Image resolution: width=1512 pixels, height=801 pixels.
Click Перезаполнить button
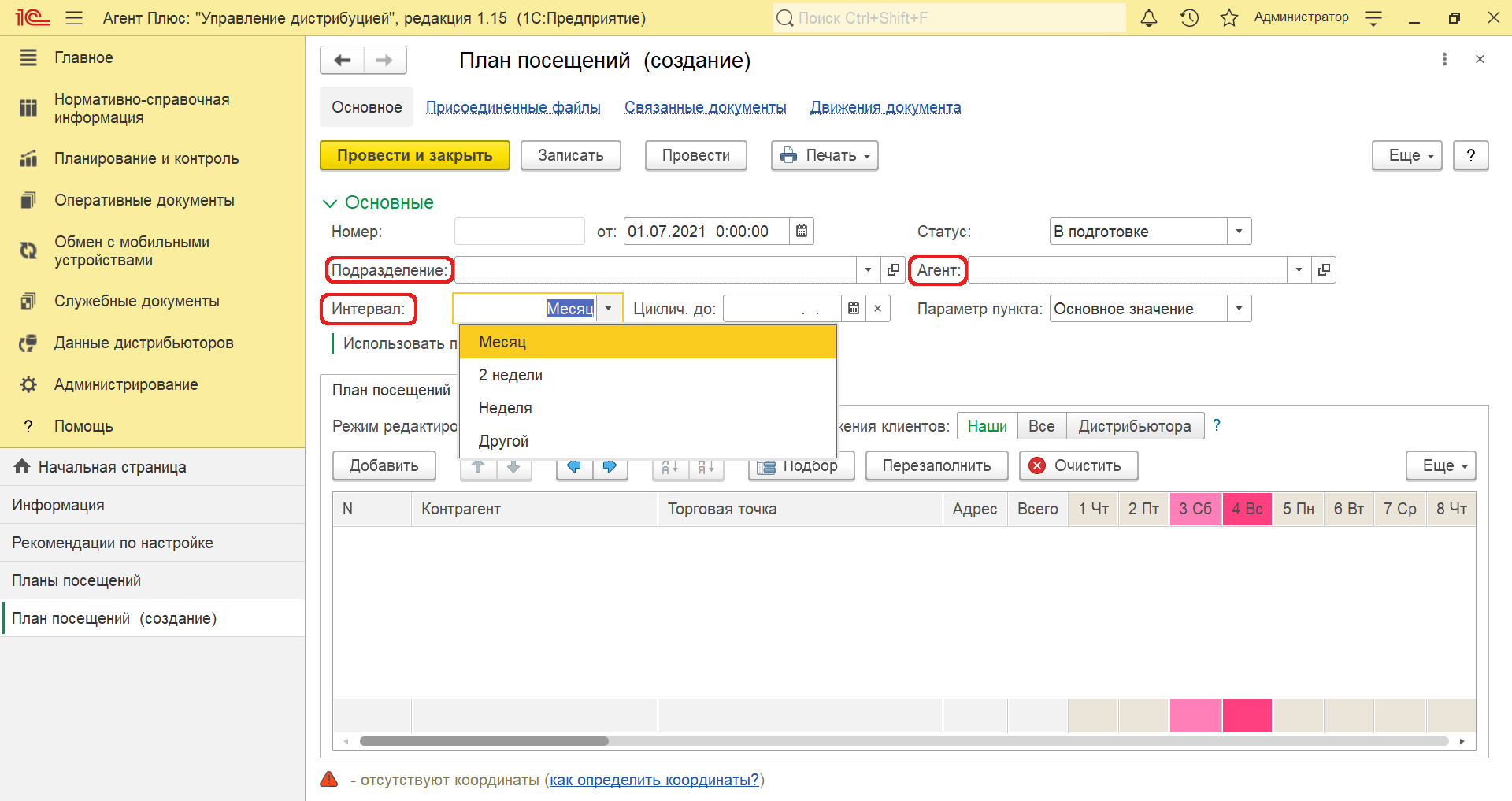(x=937, y=466)
